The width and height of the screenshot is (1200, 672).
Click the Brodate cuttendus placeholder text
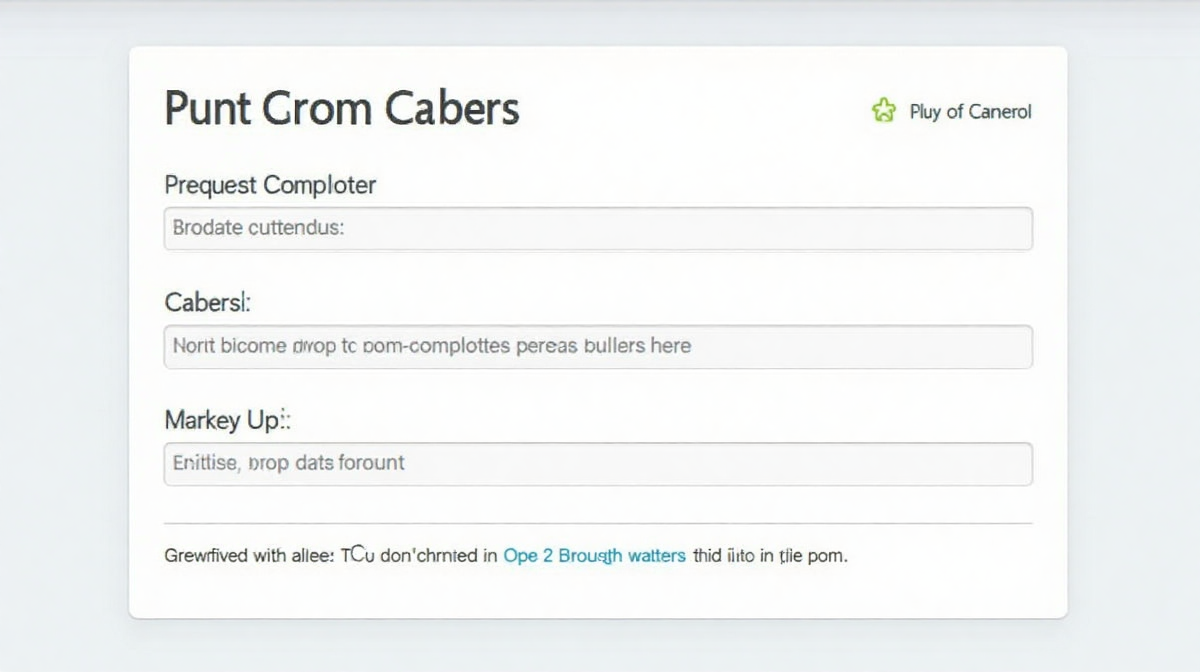[258, 228]
